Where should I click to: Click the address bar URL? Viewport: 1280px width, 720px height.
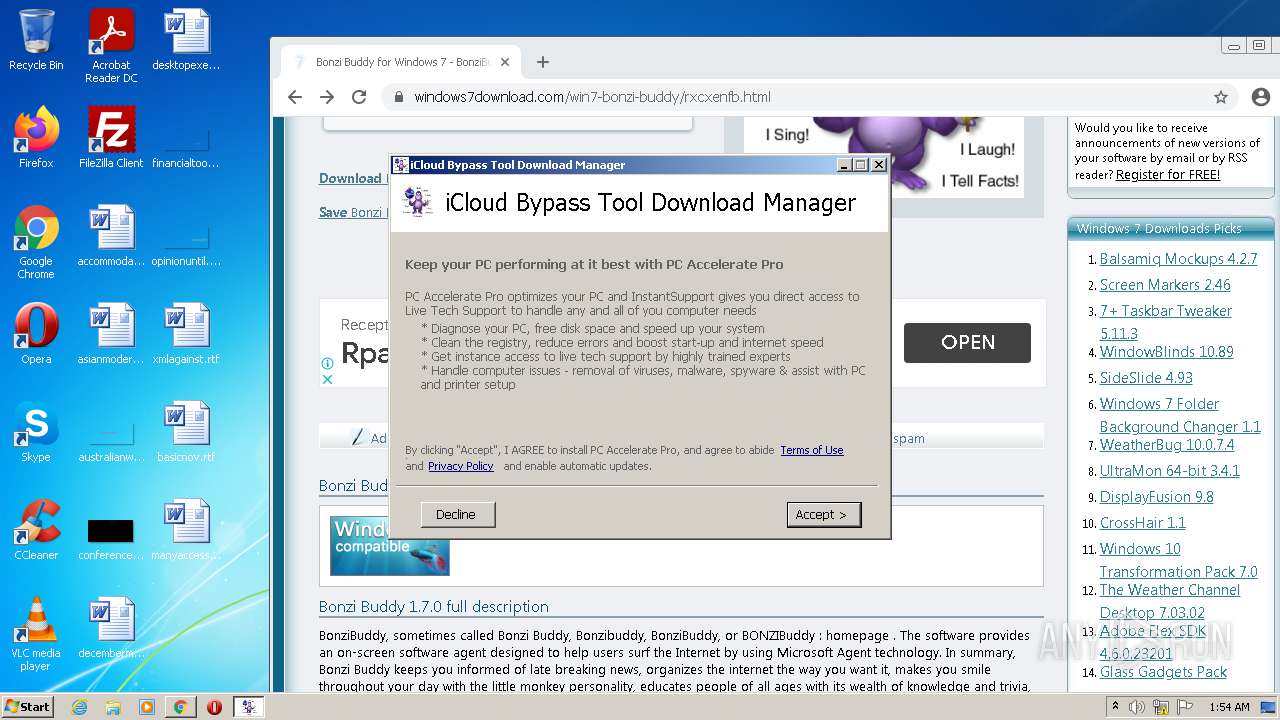[592, 97]
